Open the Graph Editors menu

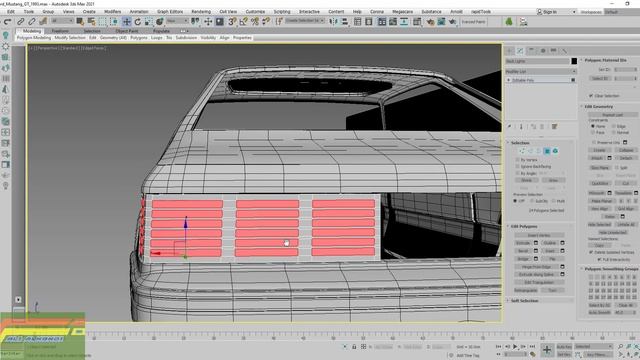click(x=170, y=12)
